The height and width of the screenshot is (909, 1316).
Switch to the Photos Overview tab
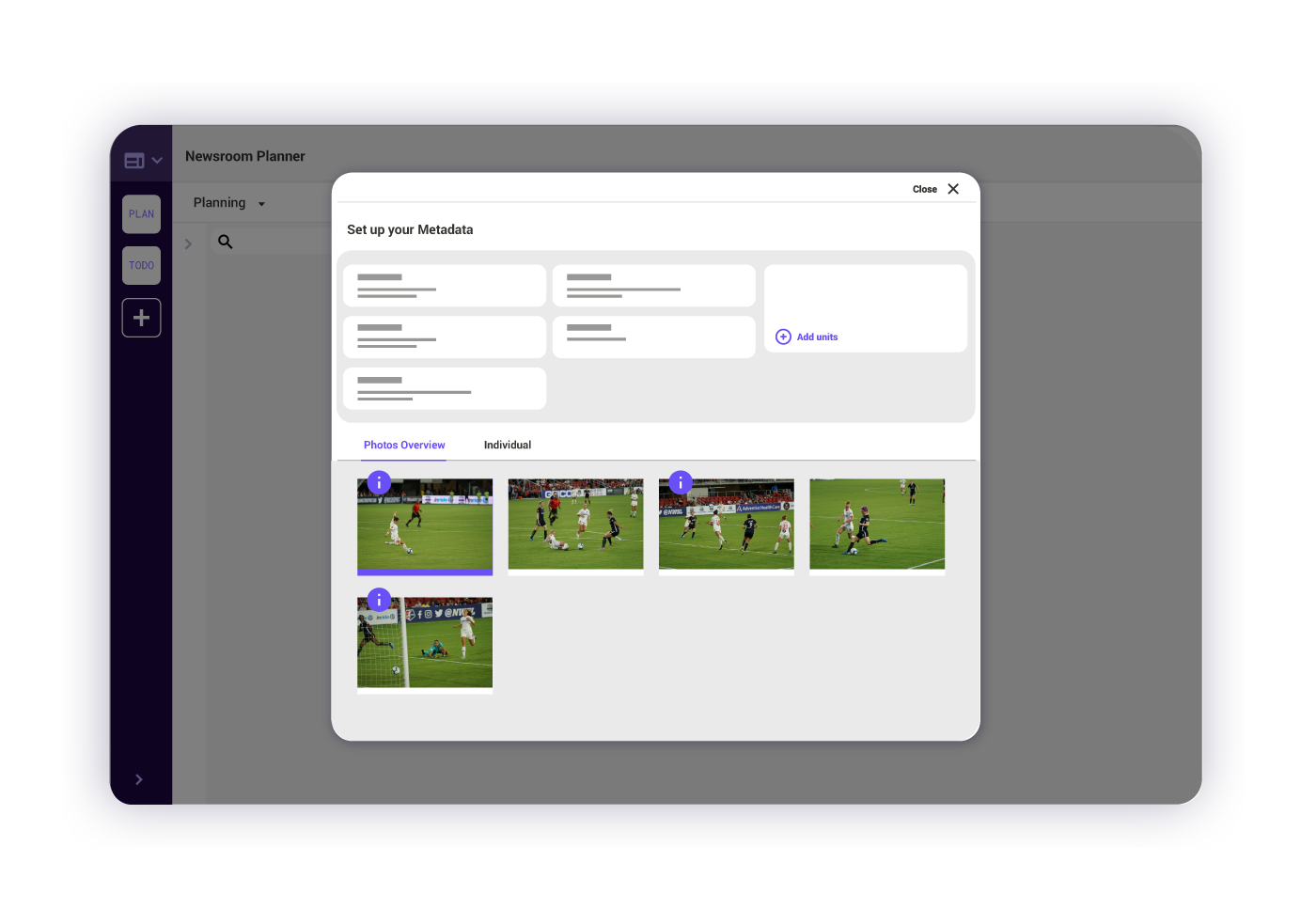(404, 446)
